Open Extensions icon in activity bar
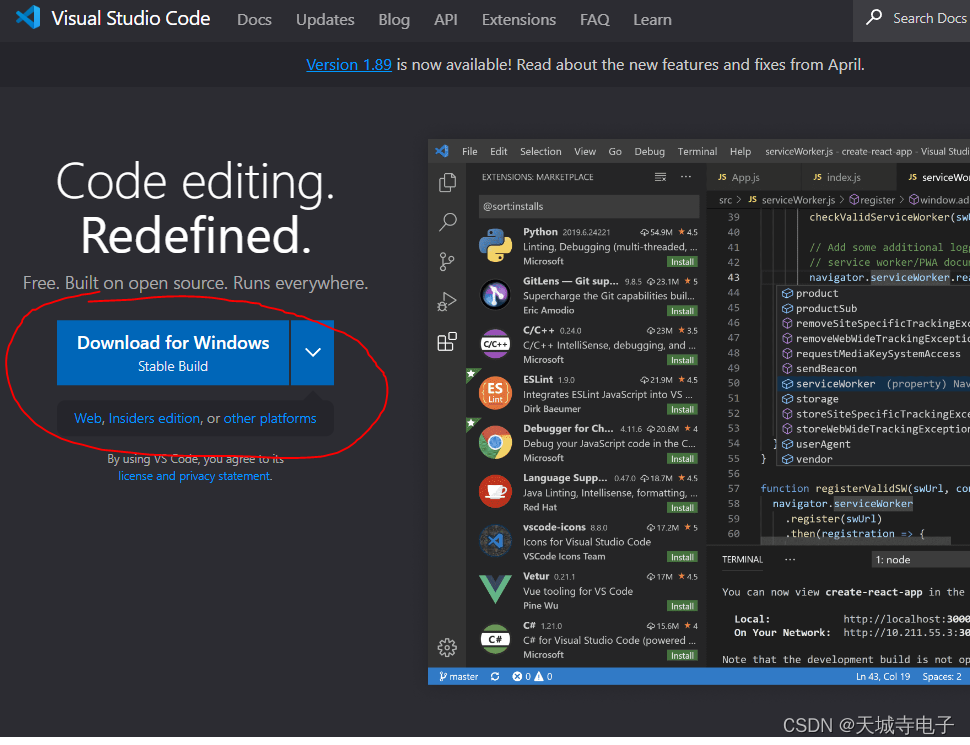 pyautogui.click(x=447, y=342)
